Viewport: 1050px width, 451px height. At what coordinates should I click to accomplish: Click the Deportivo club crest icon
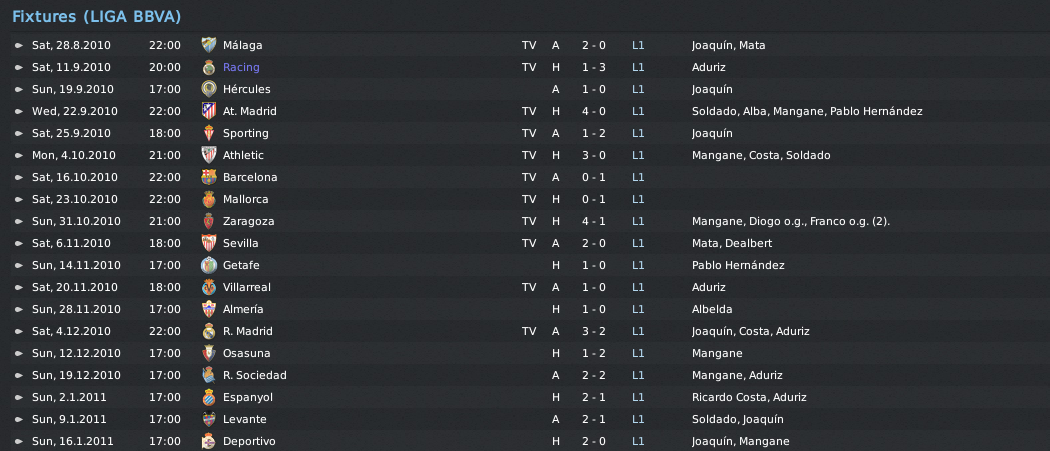coord(209,442)
